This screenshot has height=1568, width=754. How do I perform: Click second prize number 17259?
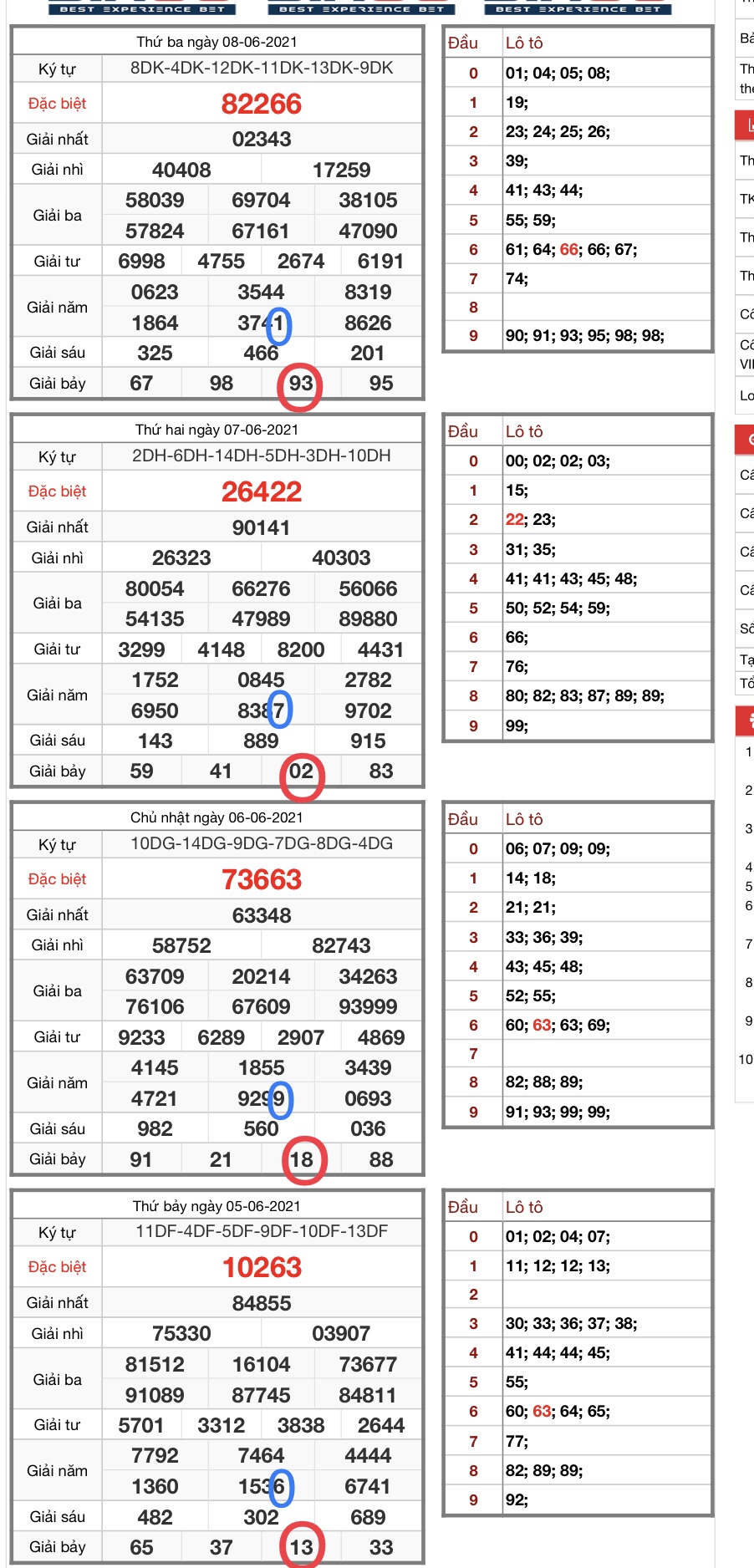342,170
